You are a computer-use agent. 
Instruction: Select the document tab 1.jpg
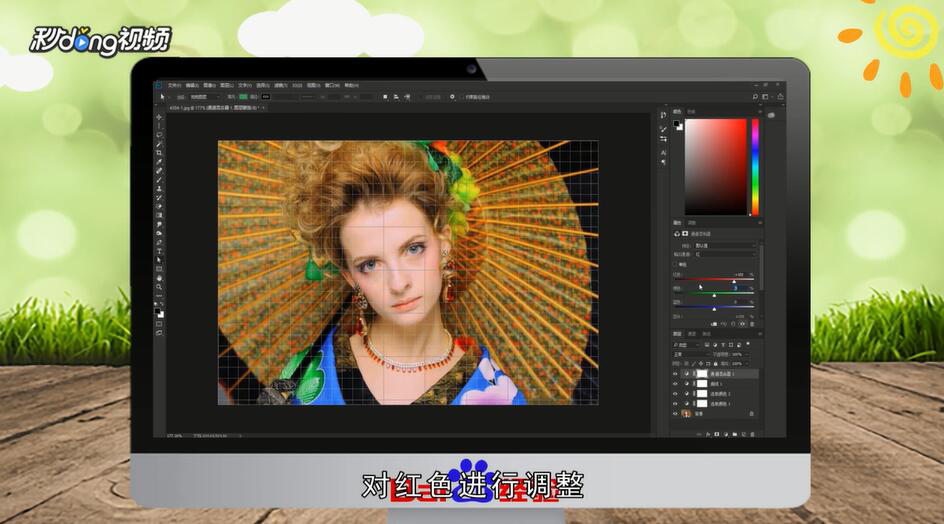(x=216, y=108)
